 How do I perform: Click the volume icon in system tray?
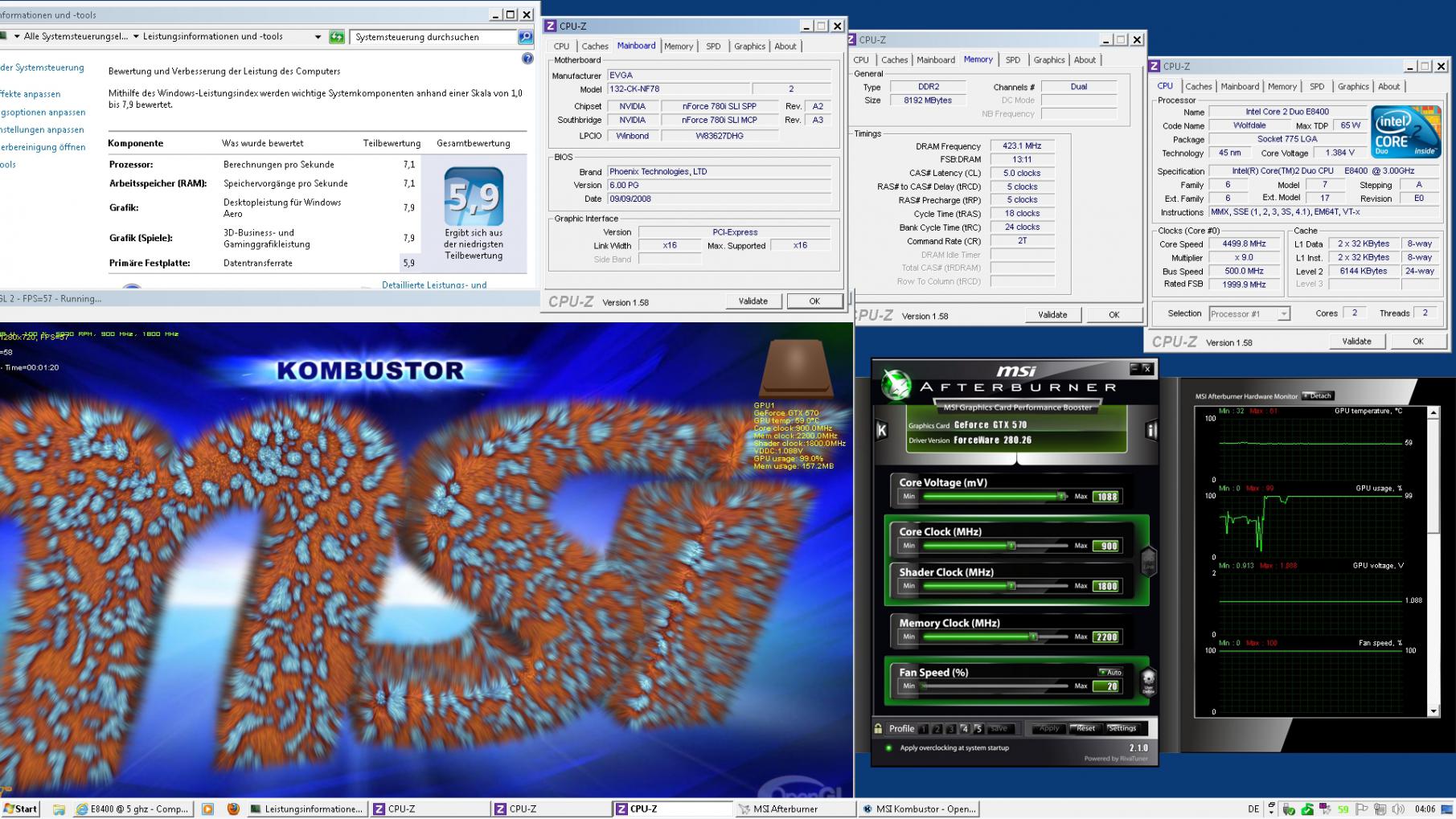(x=1398, y=809)
